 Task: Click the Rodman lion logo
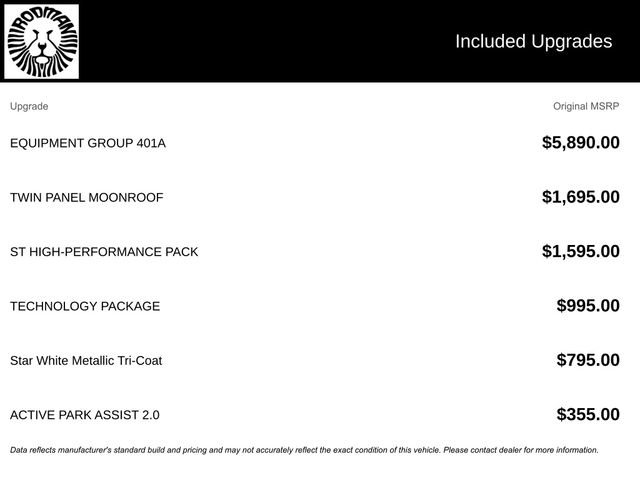[x=41, y=41]
